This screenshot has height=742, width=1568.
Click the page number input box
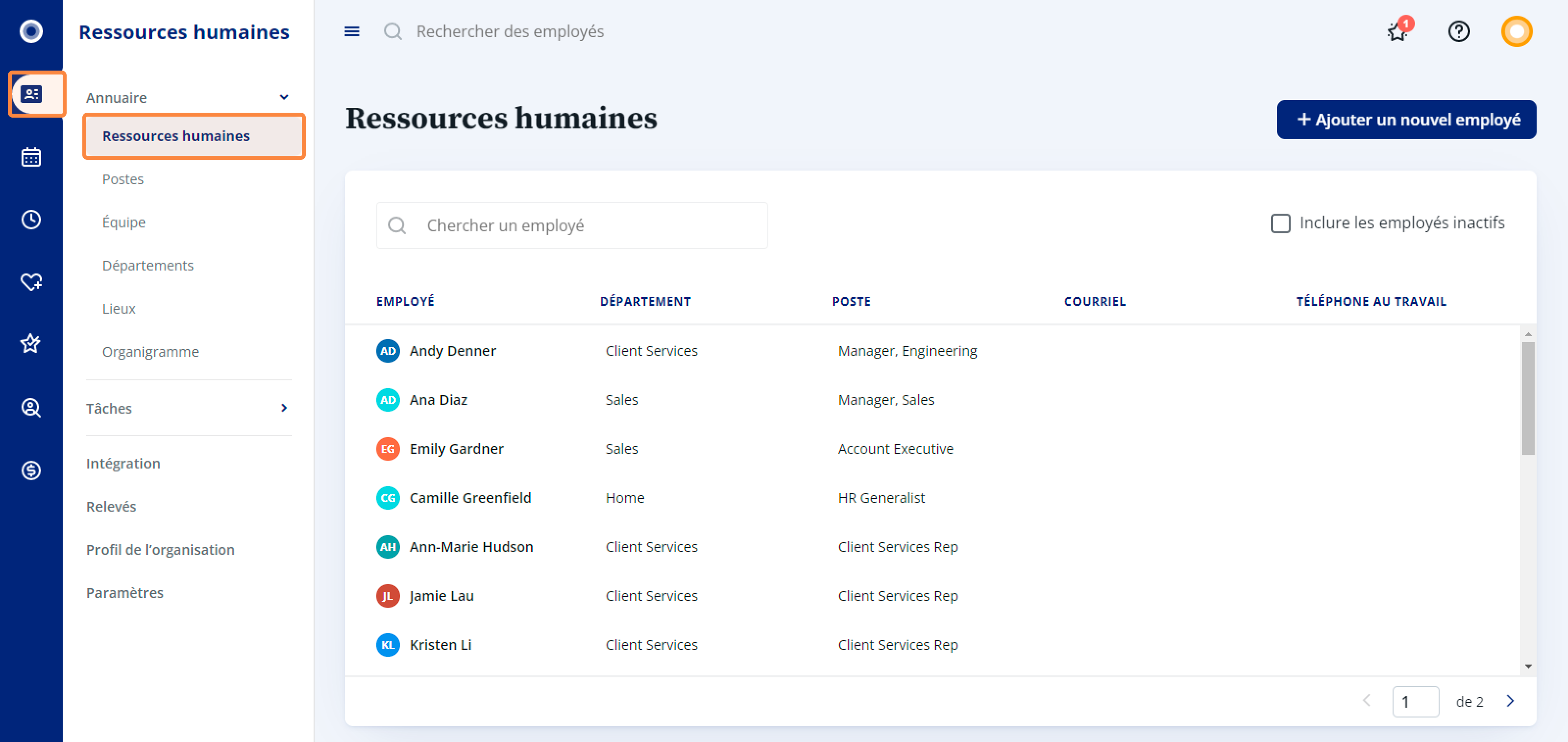tap(1415, 701)
